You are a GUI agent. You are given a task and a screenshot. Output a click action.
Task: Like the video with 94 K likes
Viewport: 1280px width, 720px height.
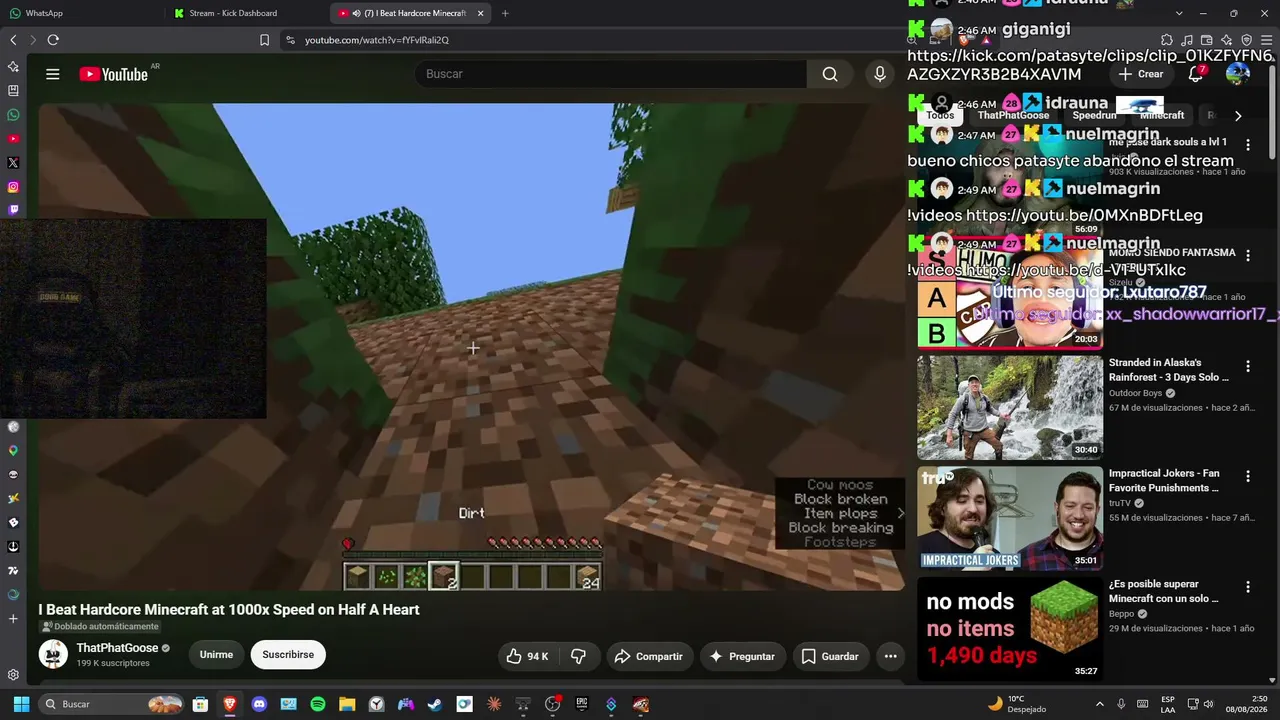click(x=528, y=656)
